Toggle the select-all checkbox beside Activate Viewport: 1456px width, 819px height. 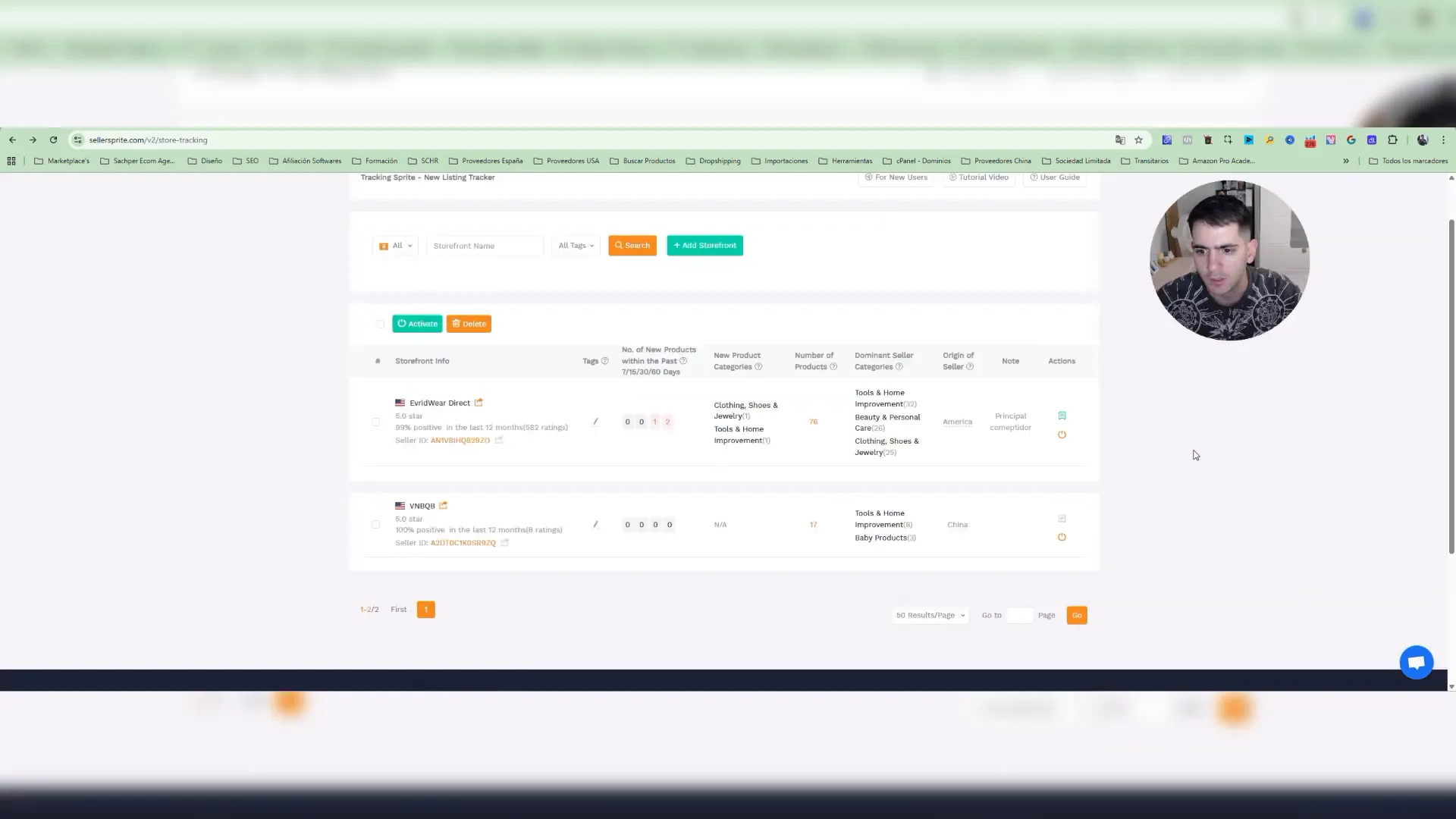[380, 324]
